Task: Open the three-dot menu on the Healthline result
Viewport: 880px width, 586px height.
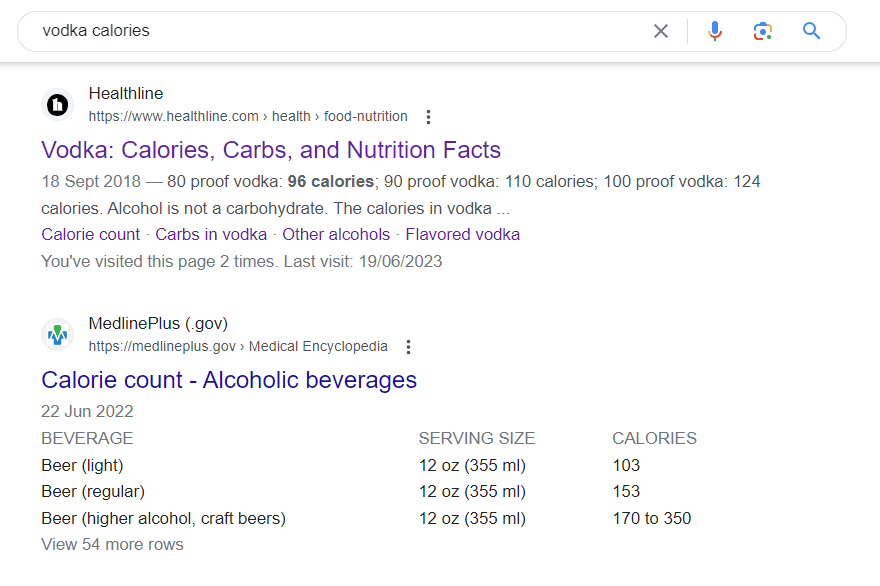Action: (x=428, y=116)
